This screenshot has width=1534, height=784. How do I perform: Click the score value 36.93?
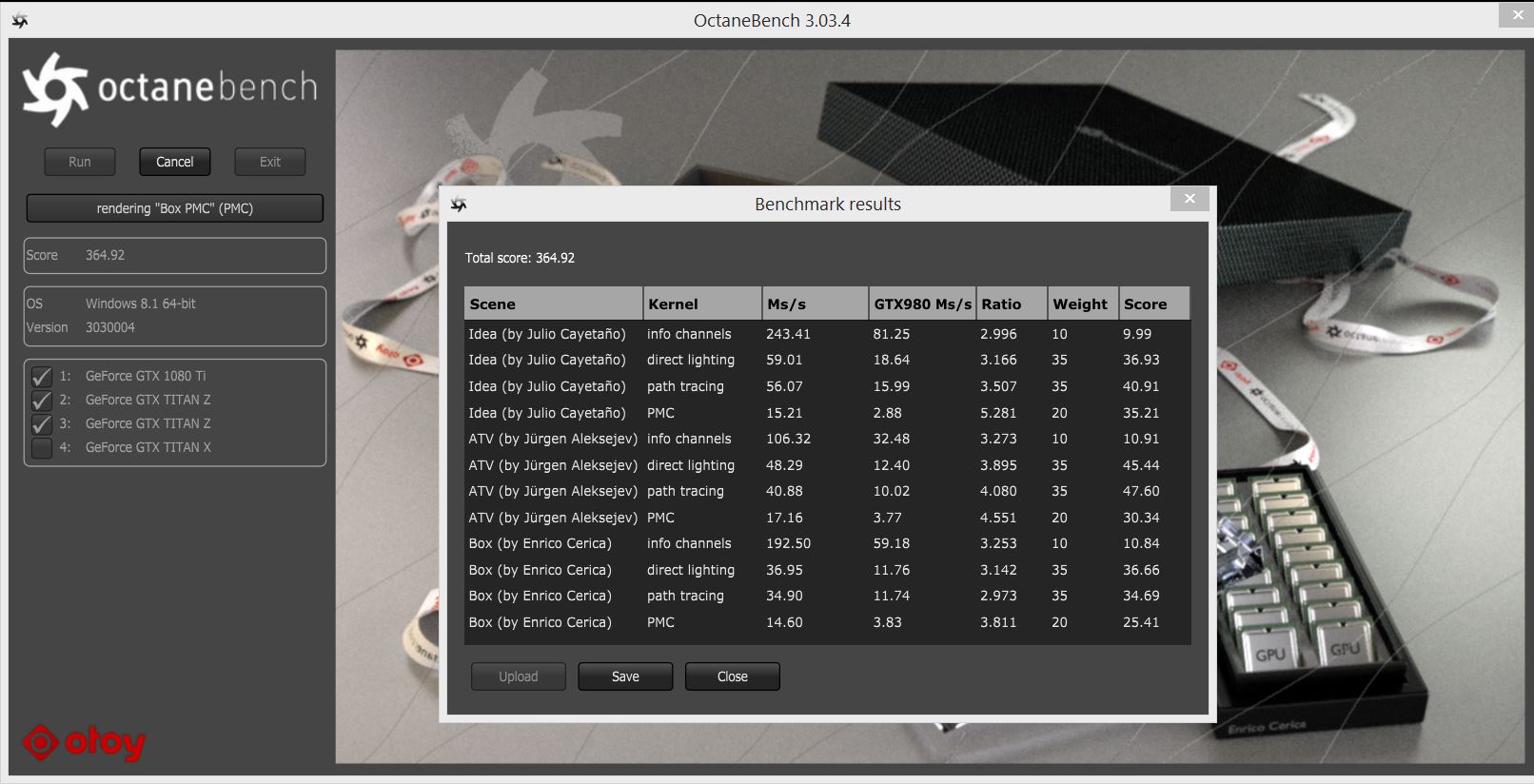click(x=1141, y=360)
